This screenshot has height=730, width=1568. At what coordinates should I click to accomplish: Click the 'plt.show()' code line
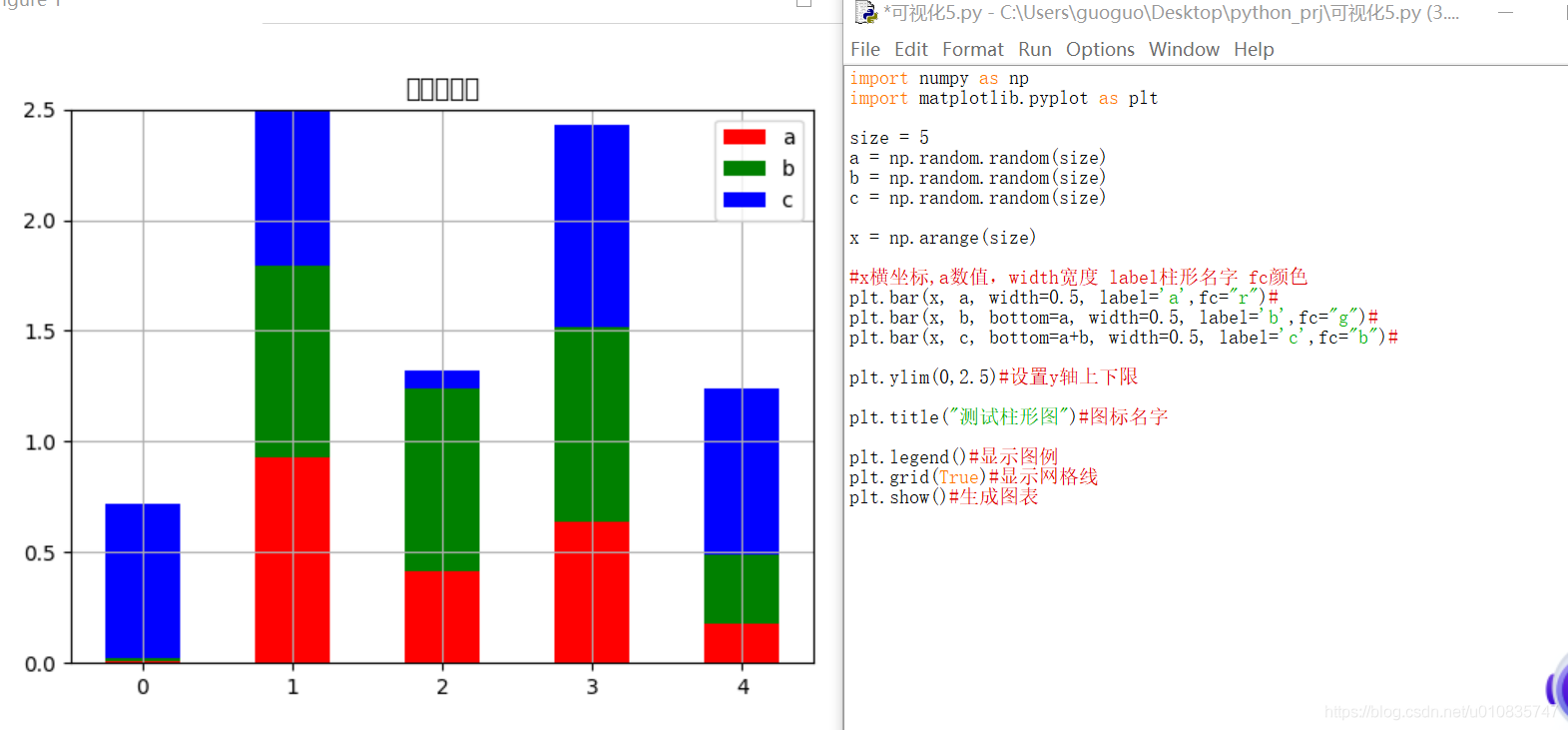click(944, 497)
